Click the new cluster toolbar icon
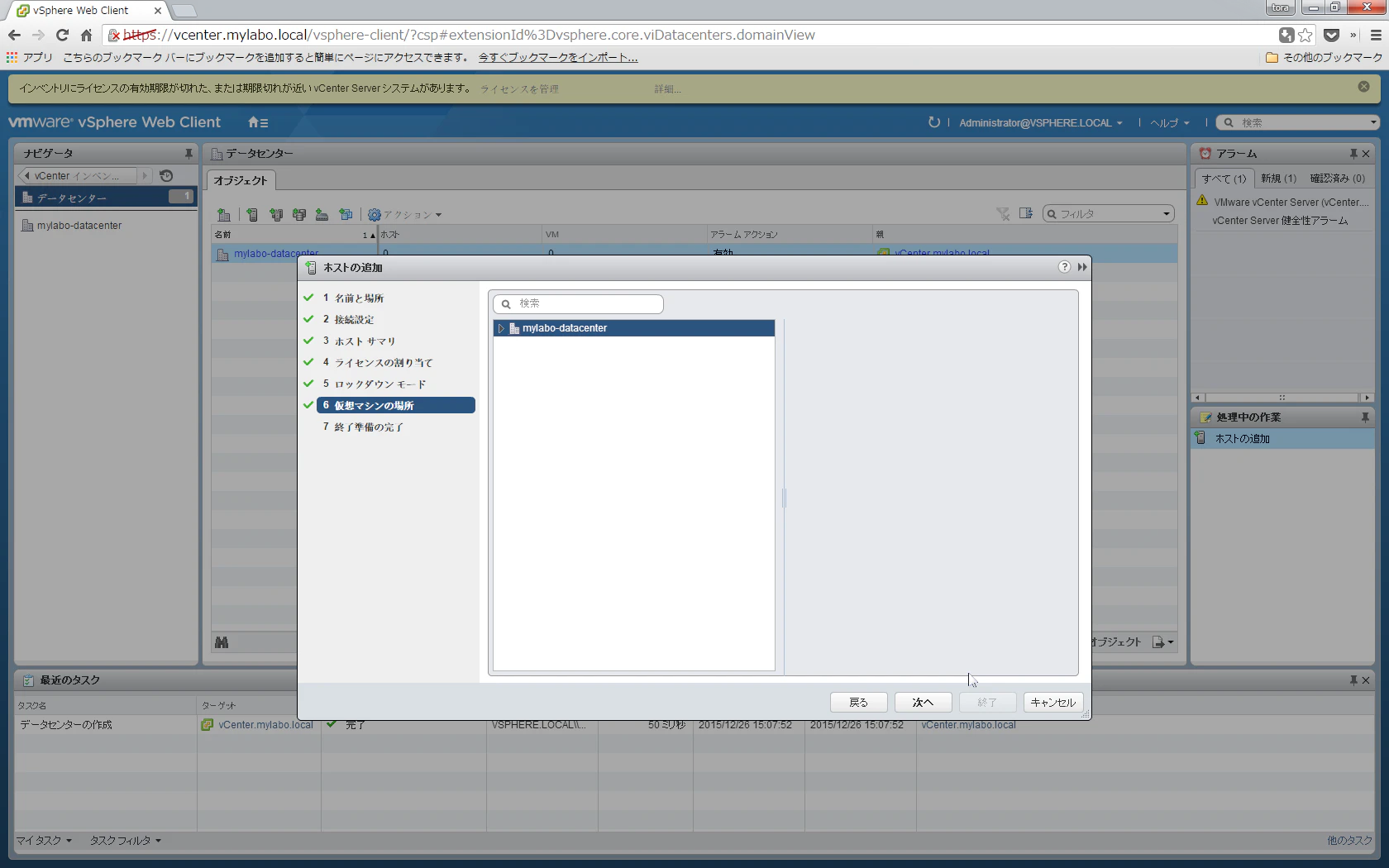This screenshot has width=1389, height=868. (x=276, y=215)
